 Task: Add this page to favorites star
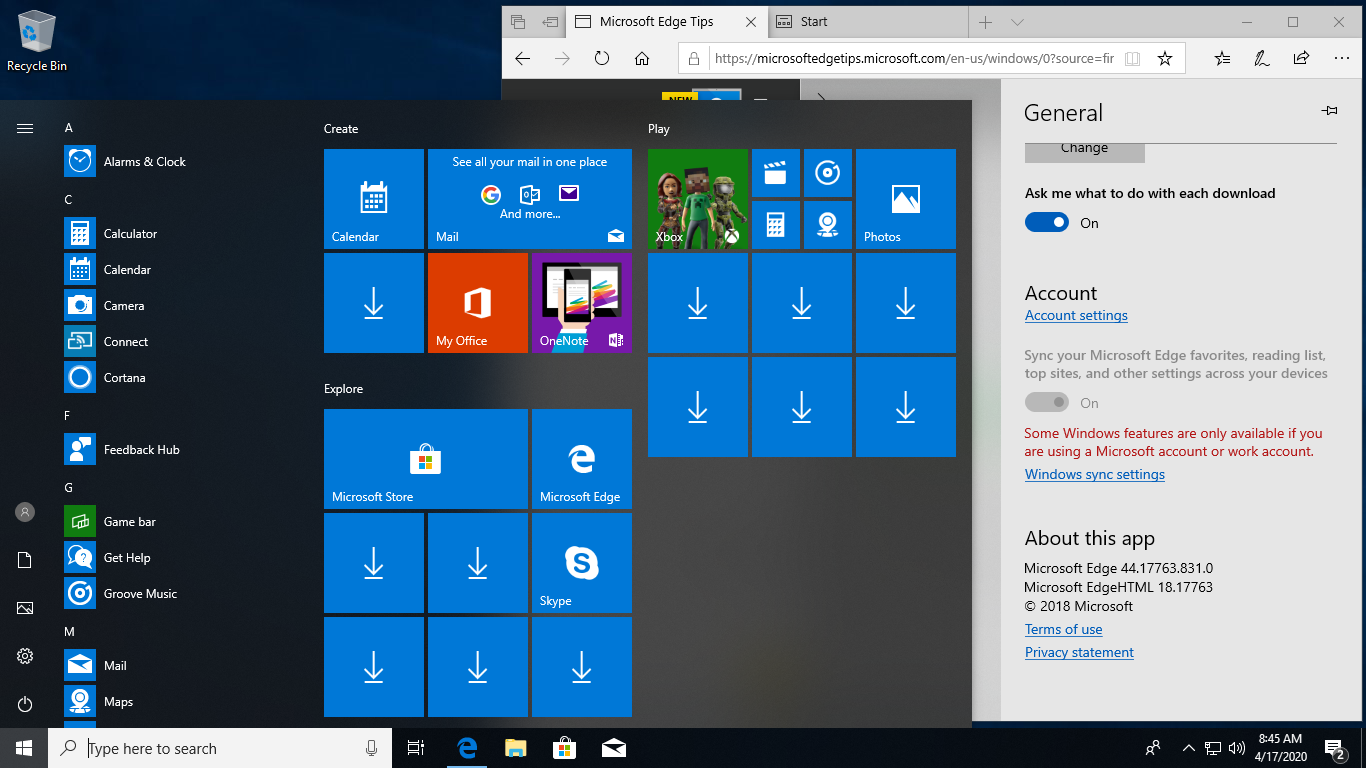coord(1164,59)
